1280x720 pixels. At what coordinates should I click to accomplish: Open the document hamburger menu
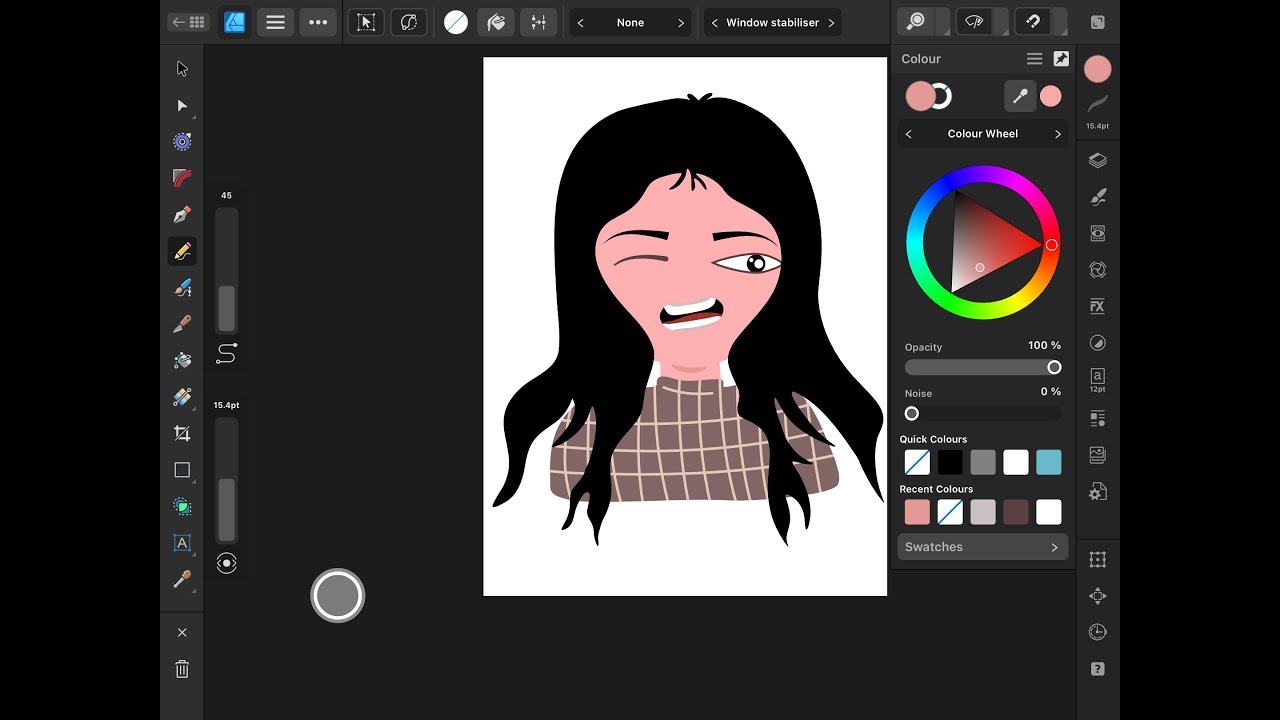tap(276, 22)
